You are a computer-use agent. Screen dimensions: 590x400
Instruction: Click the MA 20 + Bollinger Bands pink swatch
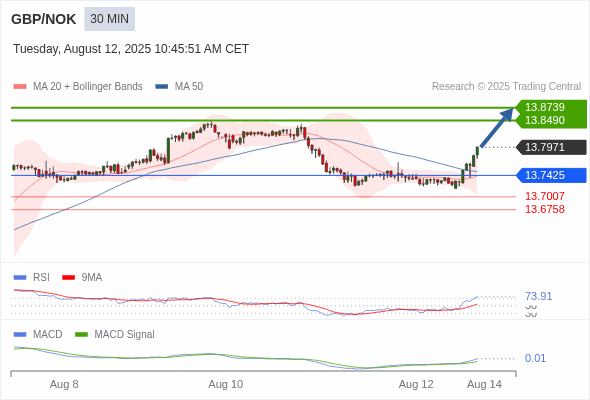click(x=20, y=87)
